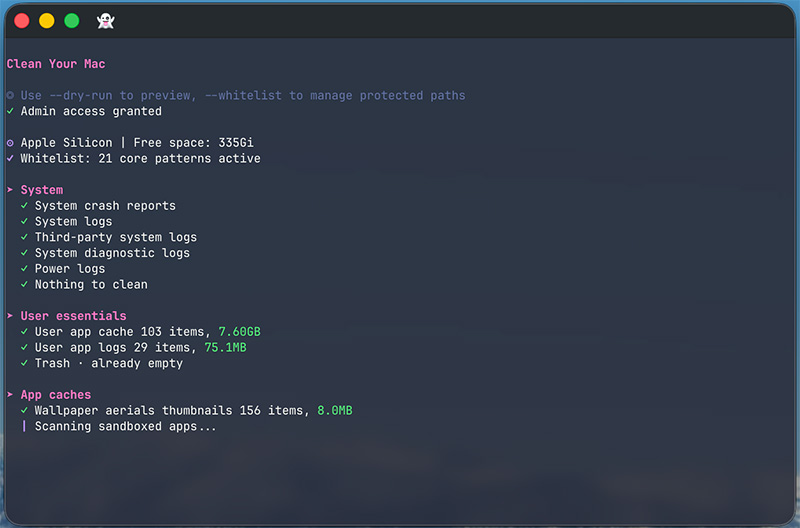The width and height of the screenshot is (800, 528).
Task: Click 'Apple Silicon | Free space: 335Gi' line
Action: coord(137,143)
